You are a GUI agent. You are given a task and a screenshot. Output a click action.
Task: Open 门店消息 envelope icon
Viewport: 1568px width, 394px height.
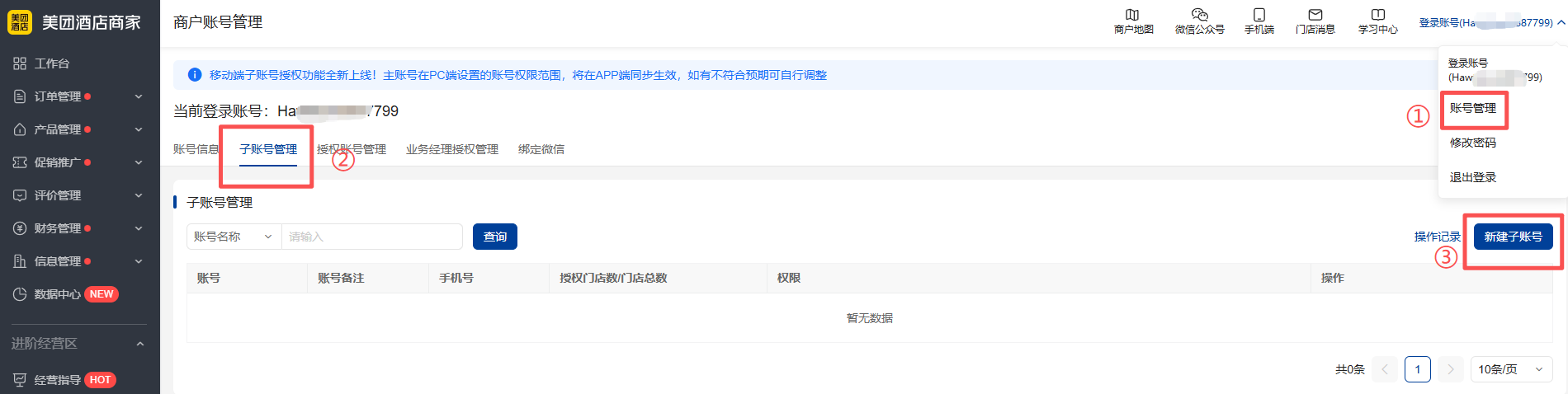click(1315, 15)
